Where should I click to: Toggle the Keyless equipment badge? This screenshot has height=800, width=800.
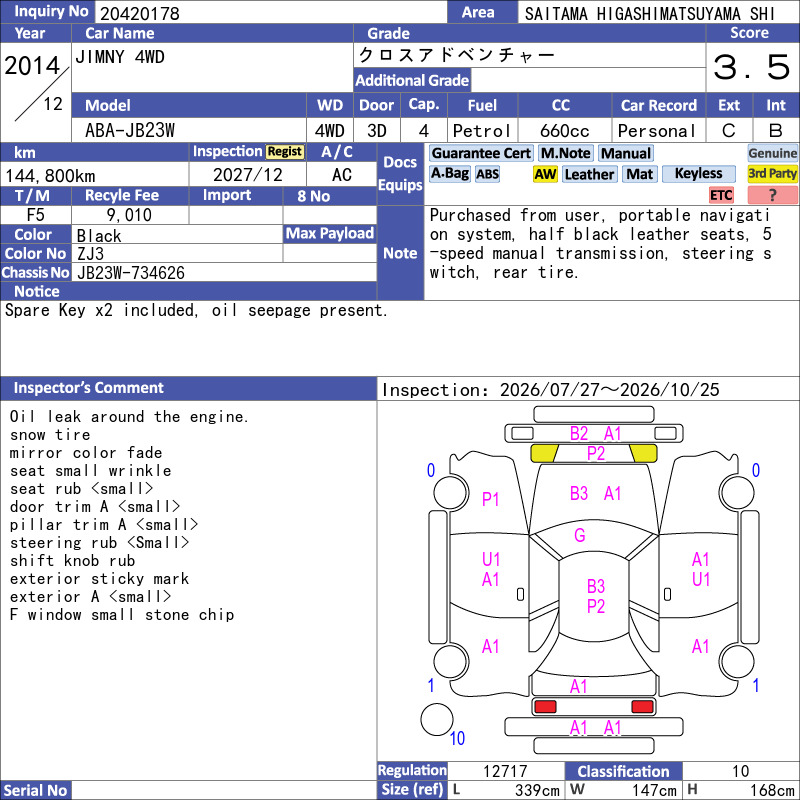pos(698,174)
